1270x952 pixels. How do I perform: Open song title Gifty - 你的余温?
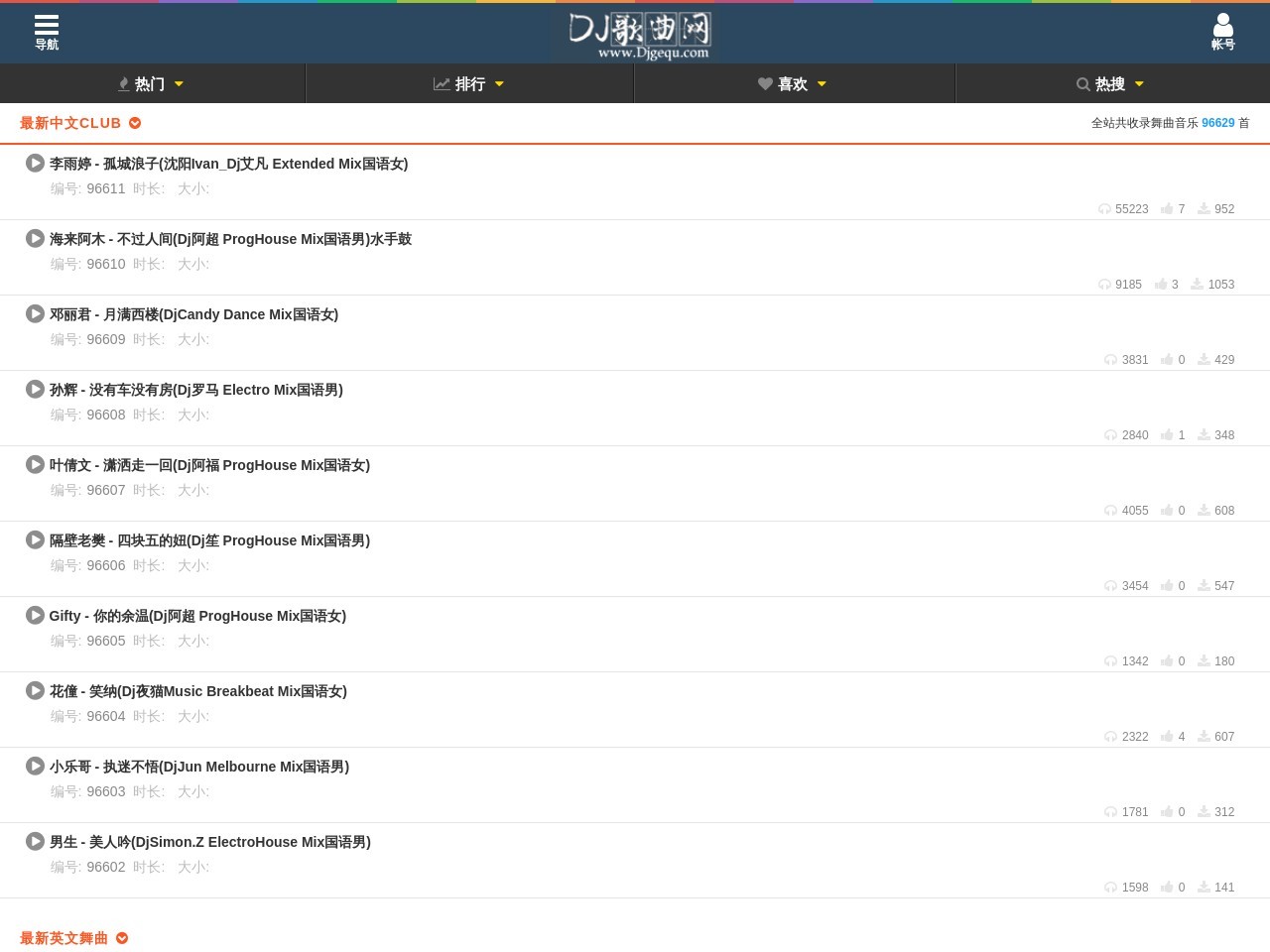pos(197,616)
